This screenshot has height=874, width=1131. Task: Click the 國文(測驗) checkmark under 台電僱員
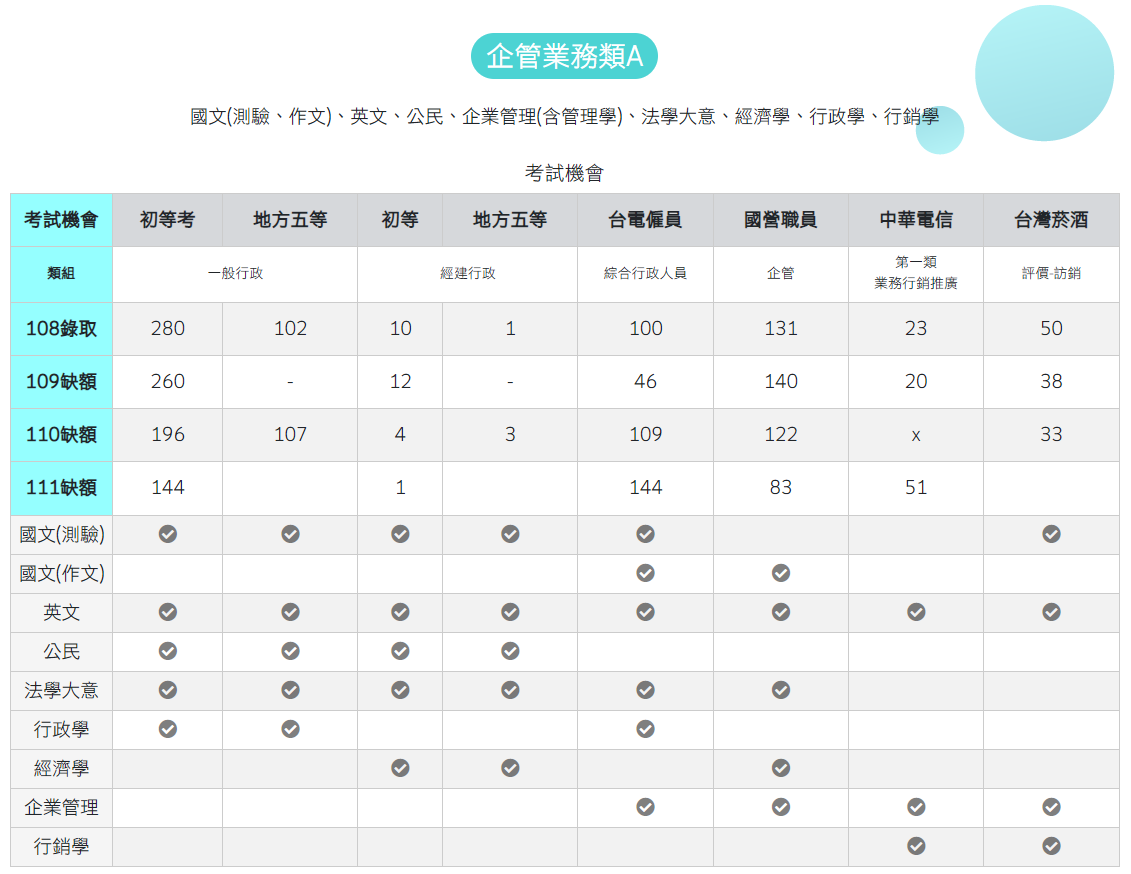tap(646, 534)
